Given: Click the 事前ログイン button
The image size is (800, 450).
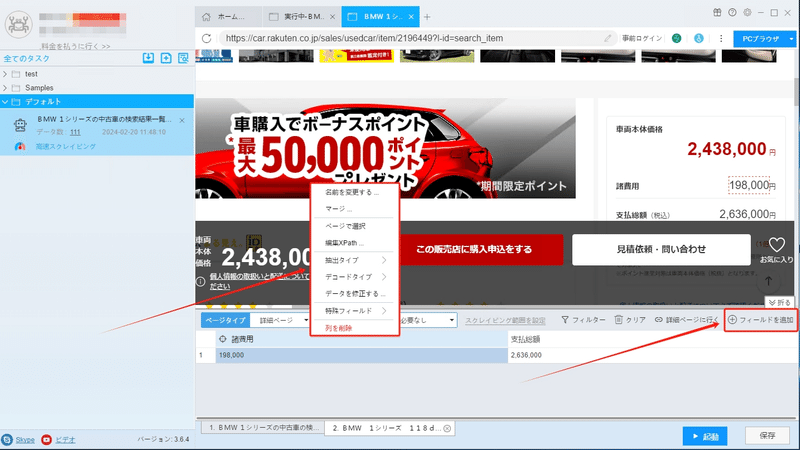Looking at the screenshot, I should coord(641,38).
